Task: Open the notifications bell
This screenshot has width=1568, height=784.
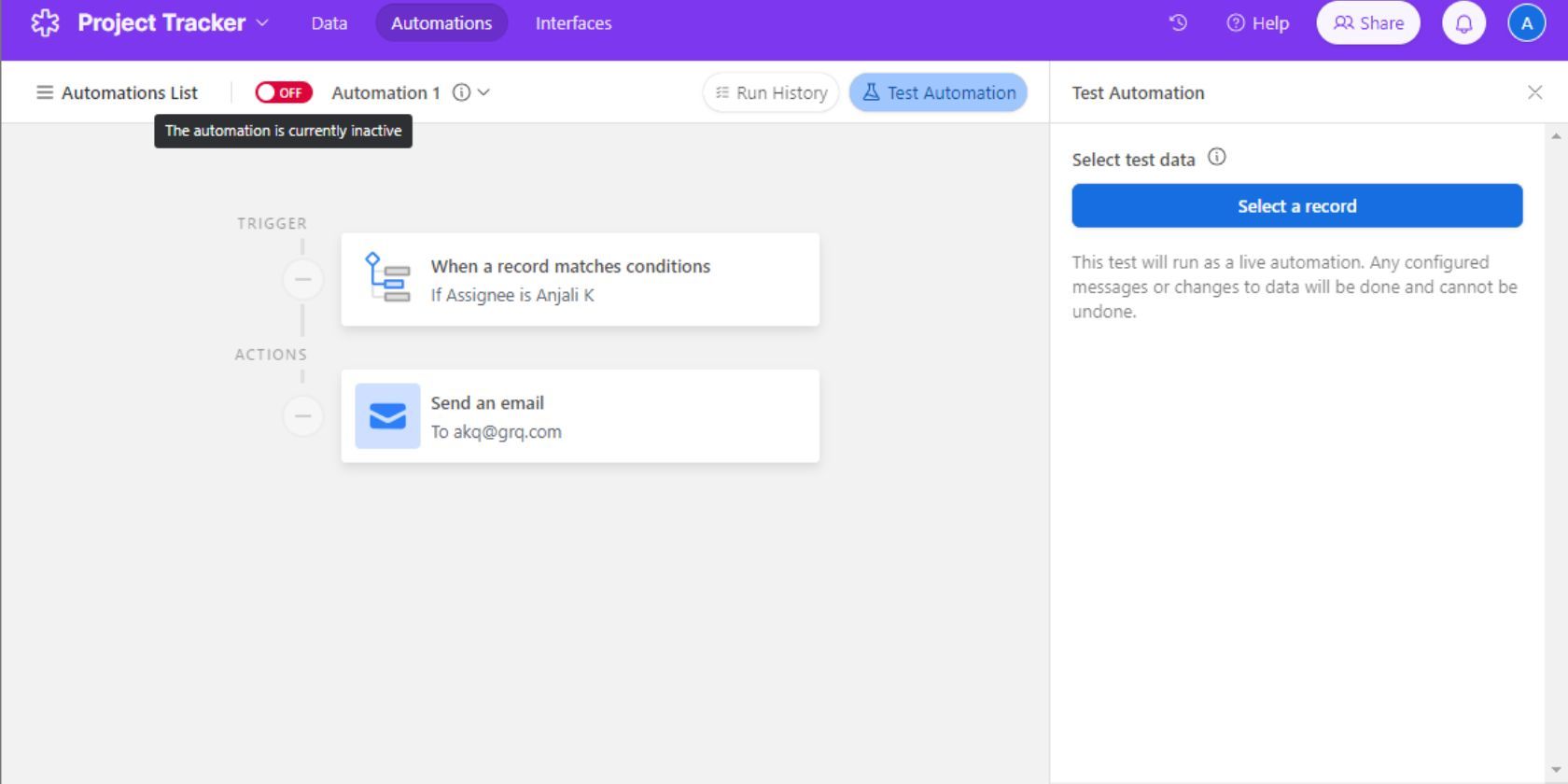Action: [x=1463, y=23]
